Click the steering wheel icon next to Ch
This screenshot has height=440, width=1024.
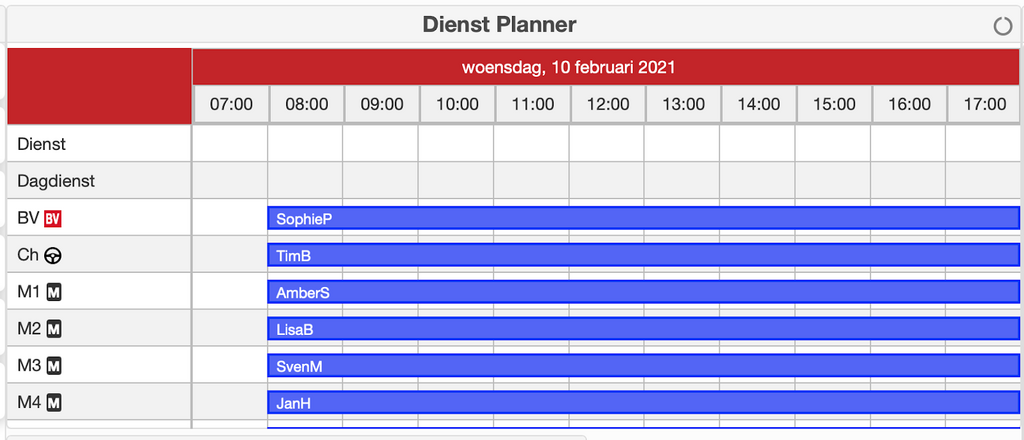(x=53, y=255)
